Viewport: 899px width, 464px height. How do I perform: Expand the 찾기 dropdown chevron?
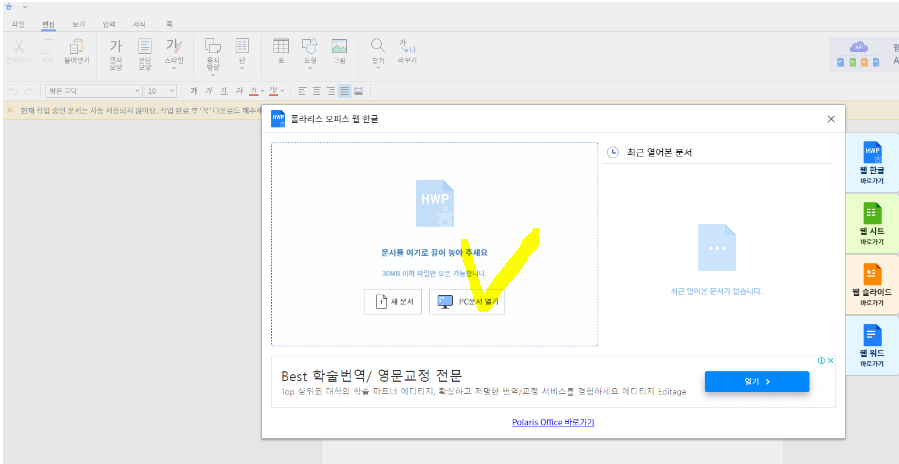point(378,68)
